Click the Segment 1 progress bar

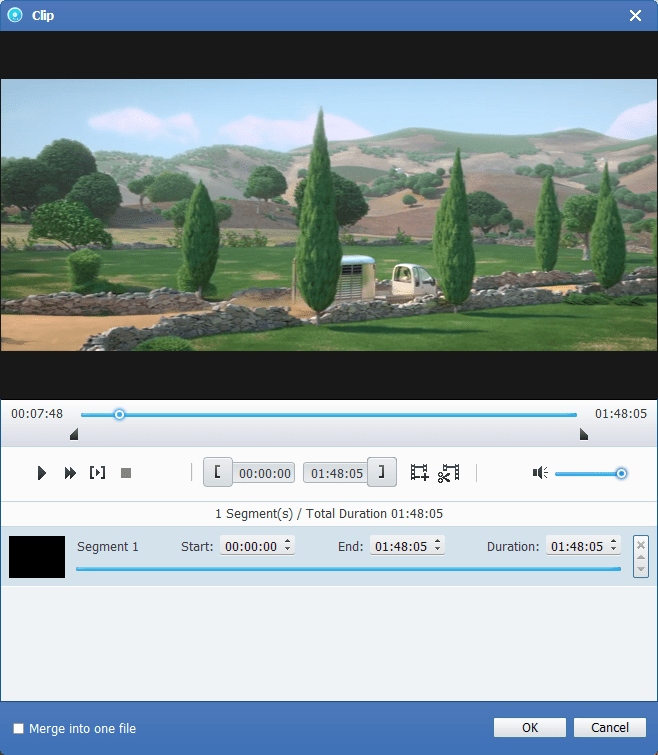click(x=348, y=569)
